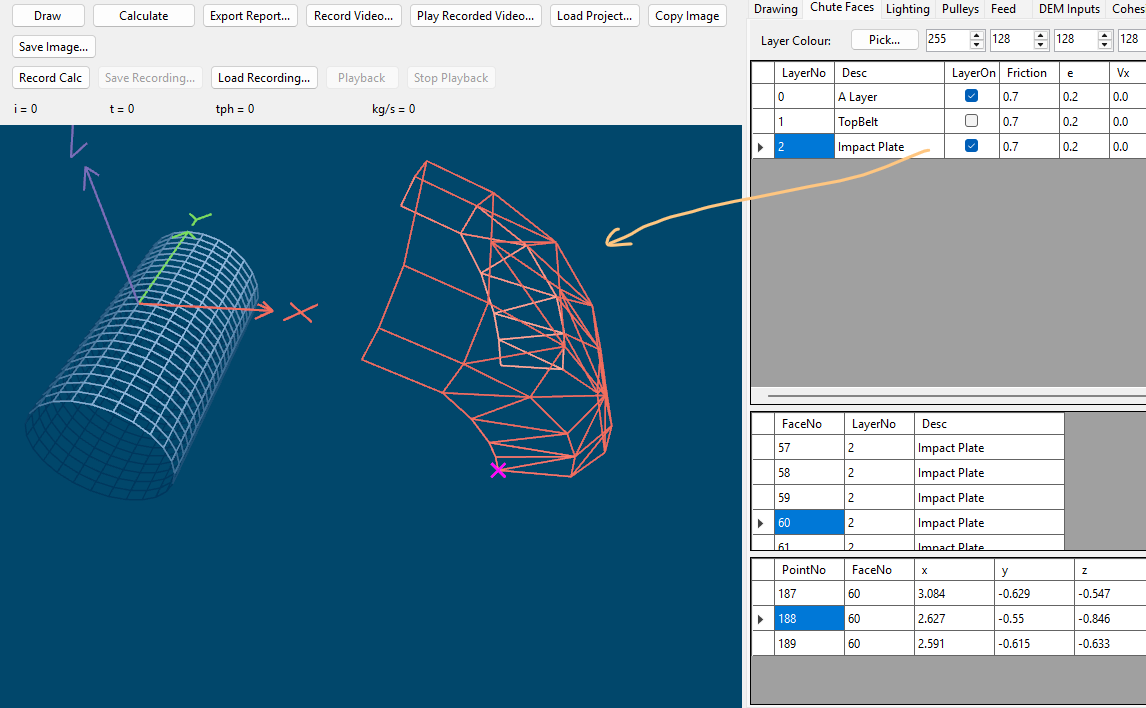Click Save Image button

pyautogui.click(x=54, y=47)
